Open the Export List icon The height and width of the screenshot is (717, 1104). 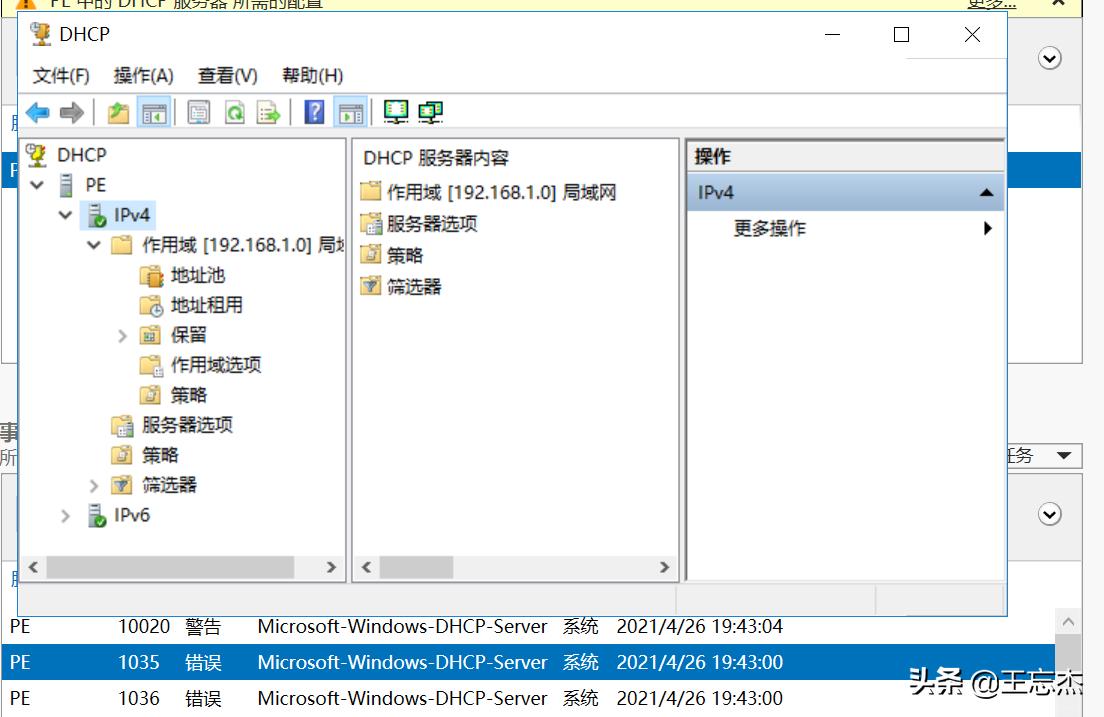pos(270,112)
